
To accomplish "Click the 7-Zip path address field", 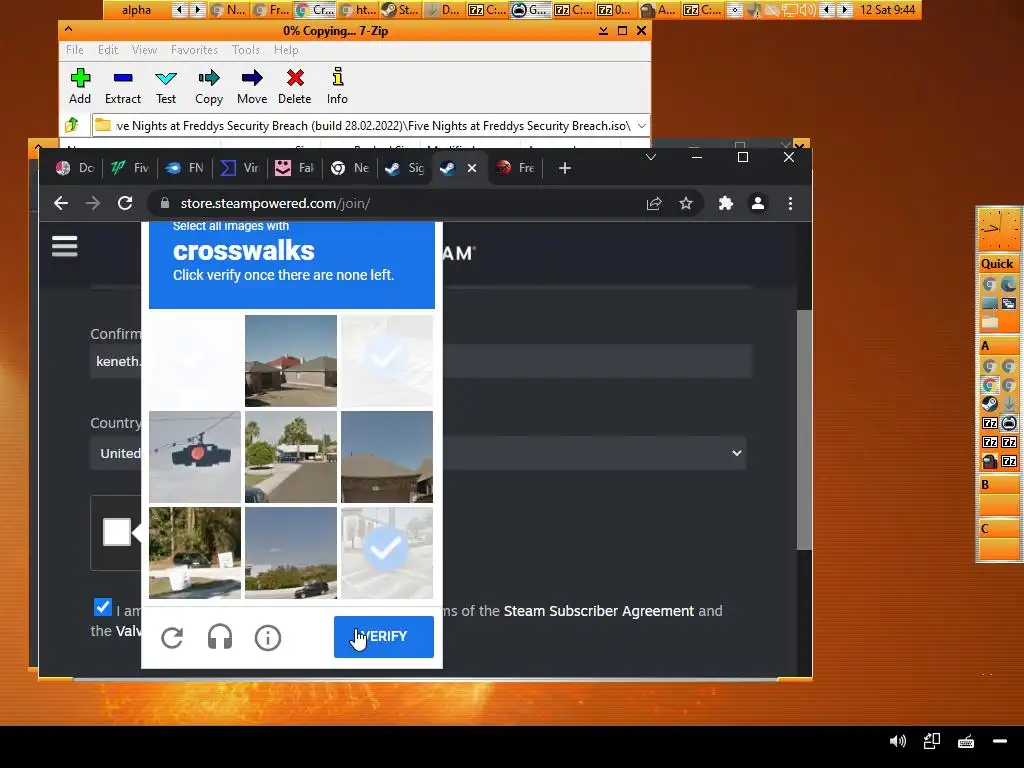I will pos(372,125).
